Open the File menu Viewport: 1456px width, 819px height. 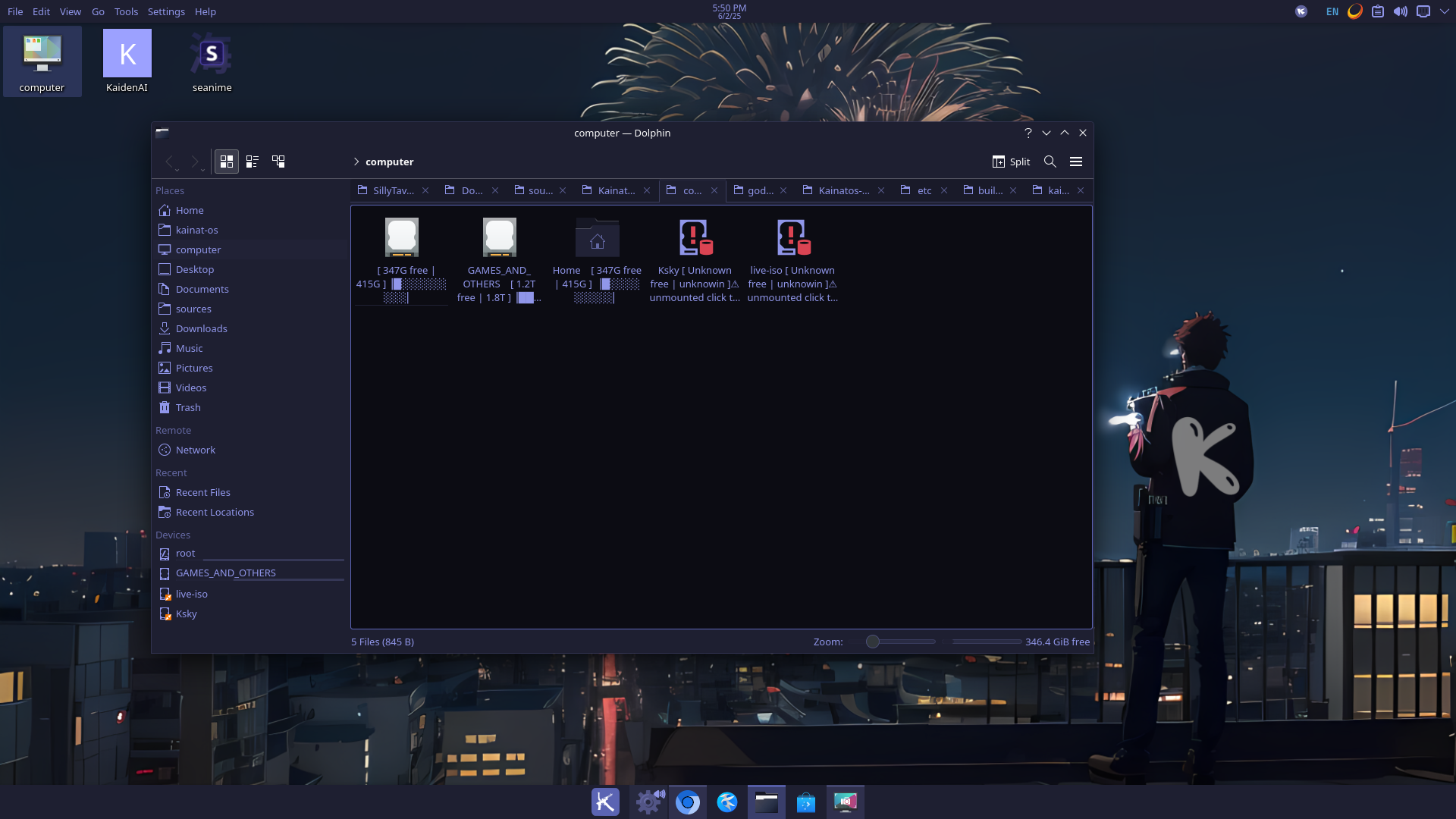pyautogui.click(x=15, y=11)
